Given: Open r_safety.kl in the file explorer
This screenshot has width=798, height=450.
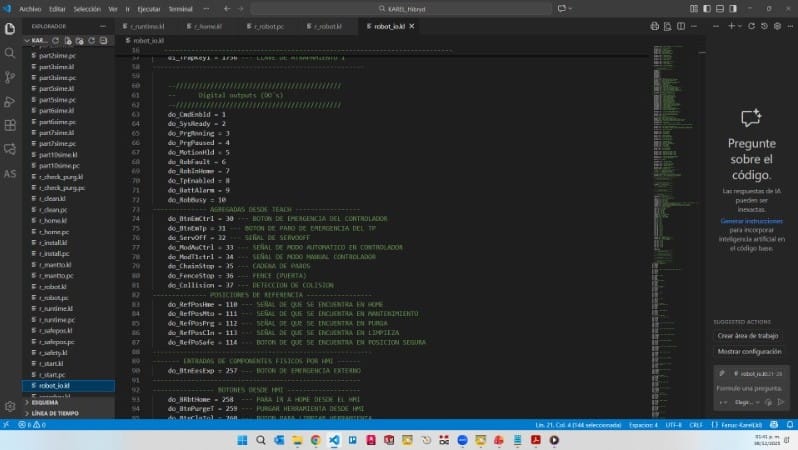Looking at the screenshot, I should click(54, 352).
